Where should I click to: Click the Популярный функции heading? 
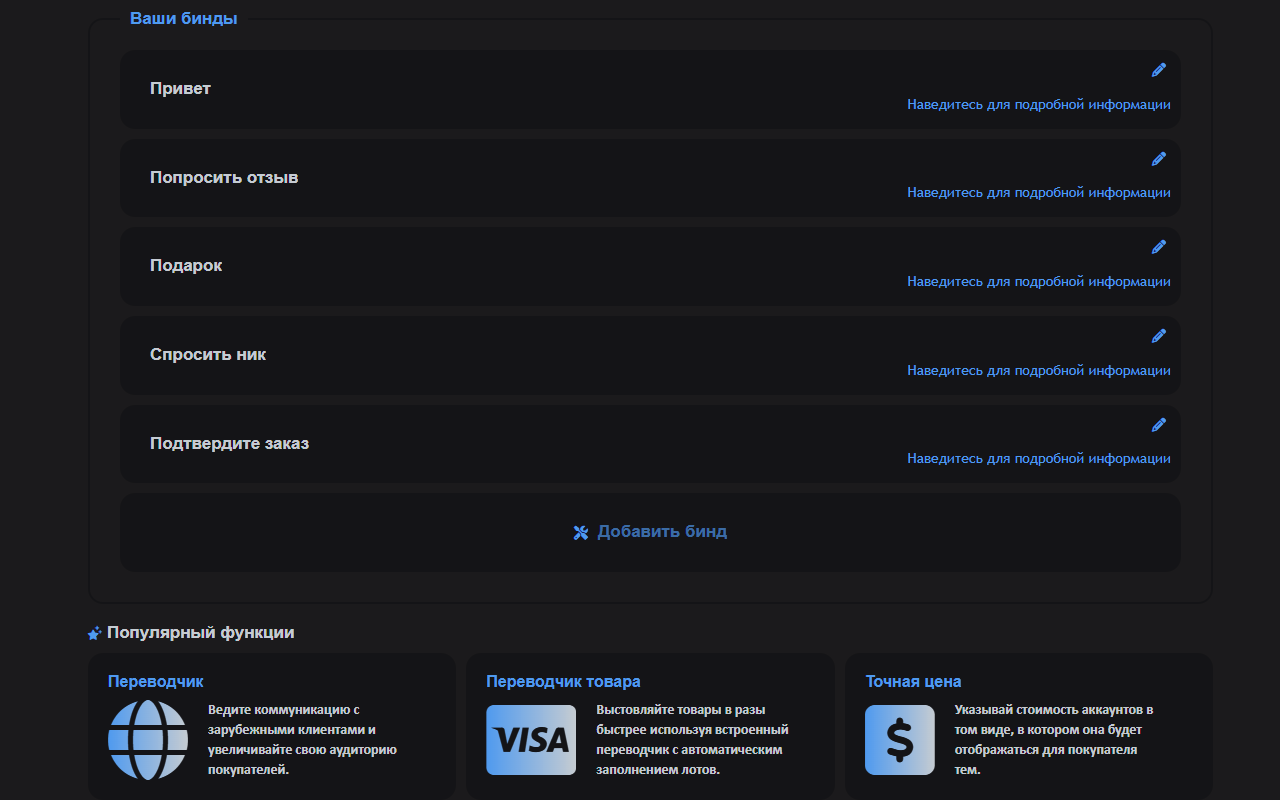(x=201, y=633)
